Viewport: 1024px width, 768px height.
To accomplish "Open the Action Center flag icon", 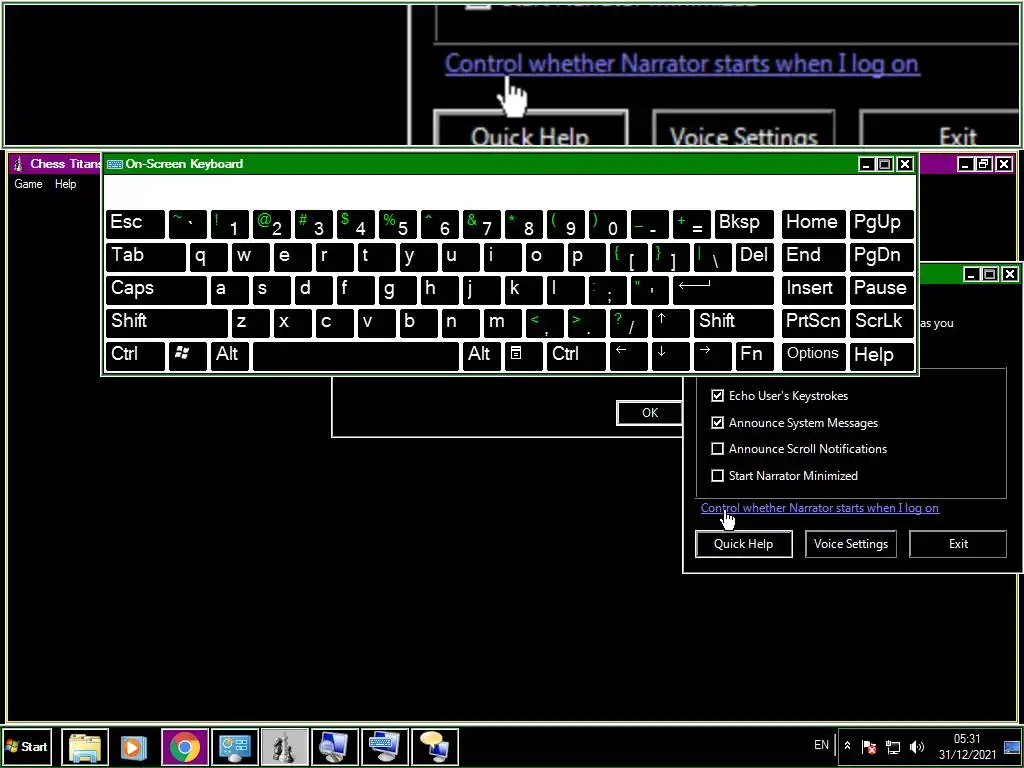I will tap(869, 746).
